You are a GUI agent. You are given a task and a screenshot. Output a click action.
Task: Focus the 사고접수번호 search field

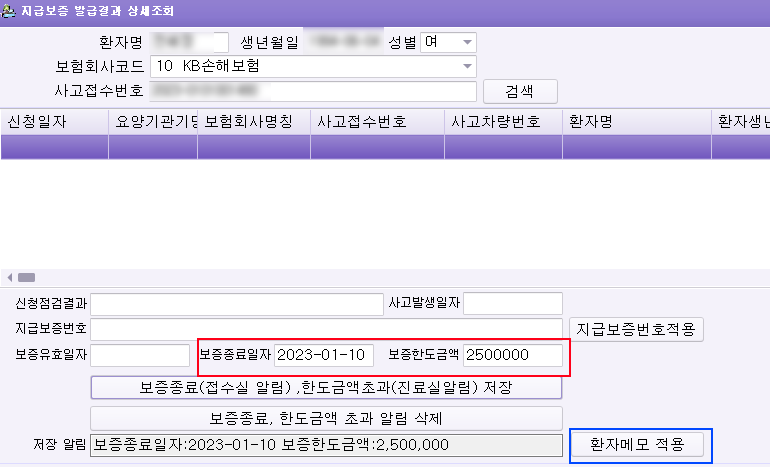[313, 92]
